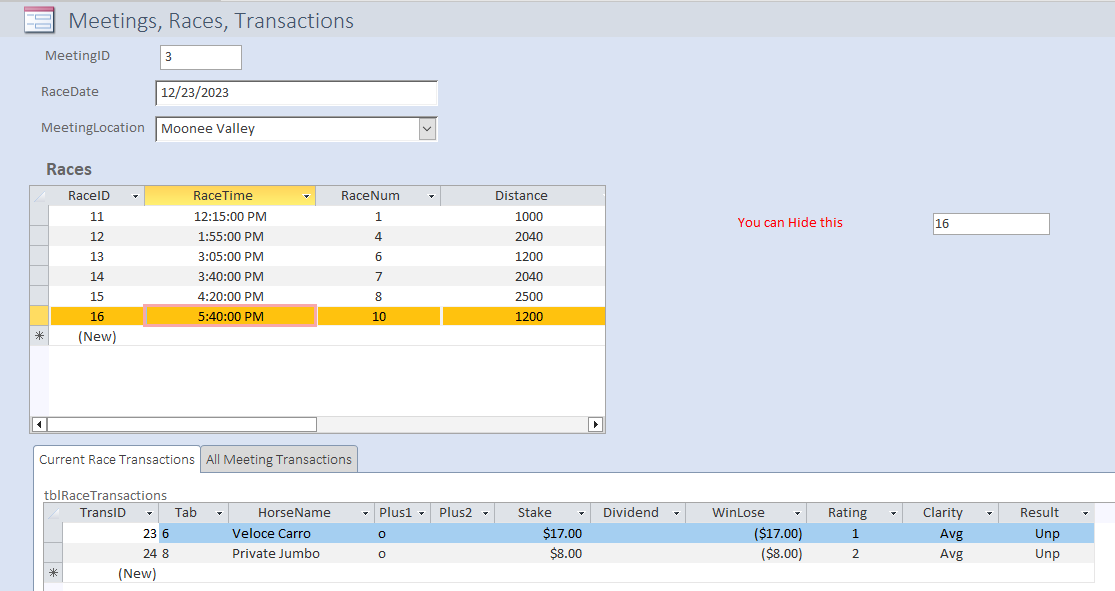Open the RaceNum column filter arrow
1115x591 pixels.
(431, 196)
